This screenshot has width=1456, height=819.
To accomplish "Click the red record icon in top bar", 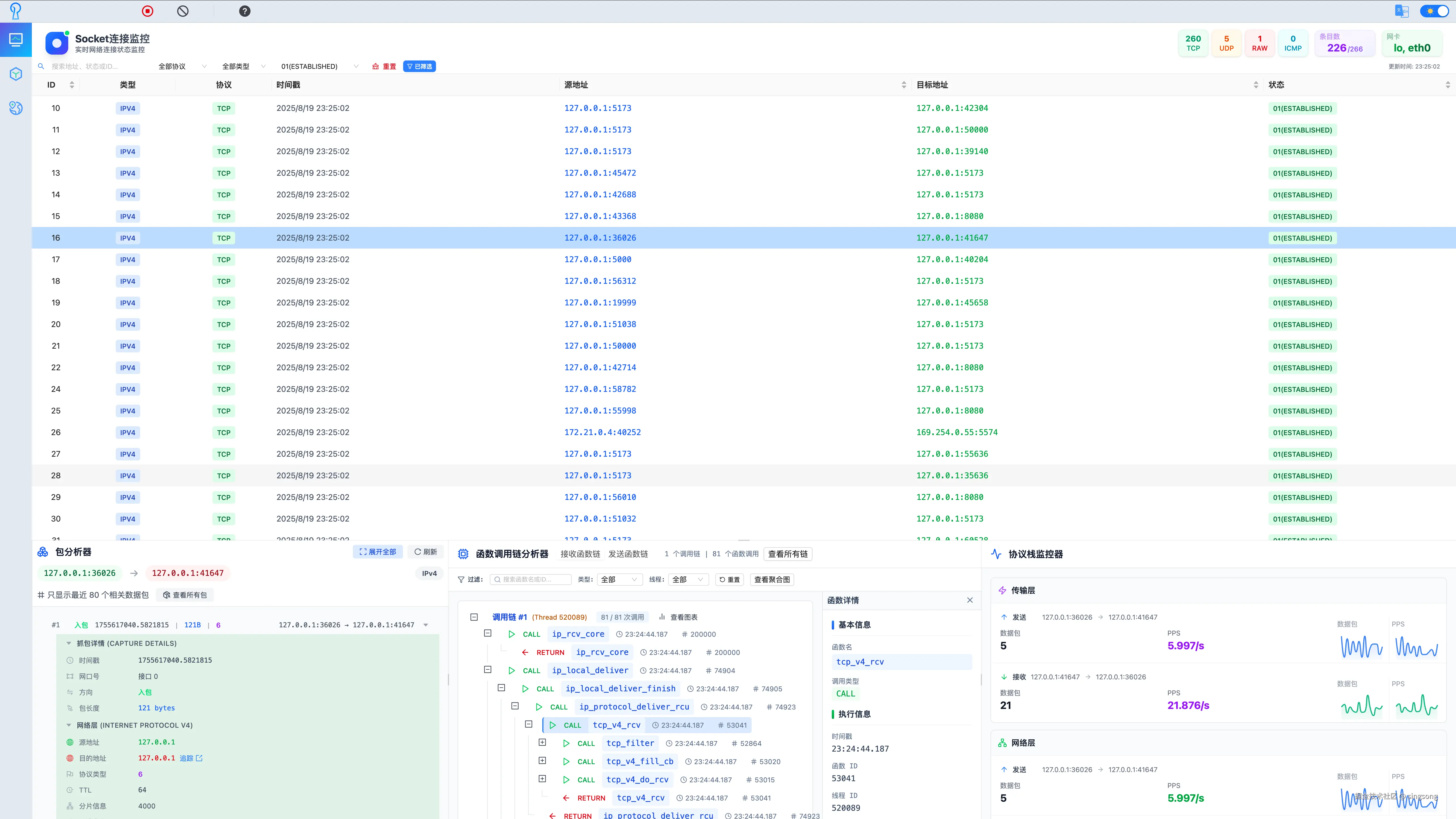I will pyautogui.click(x=148, y=11).
